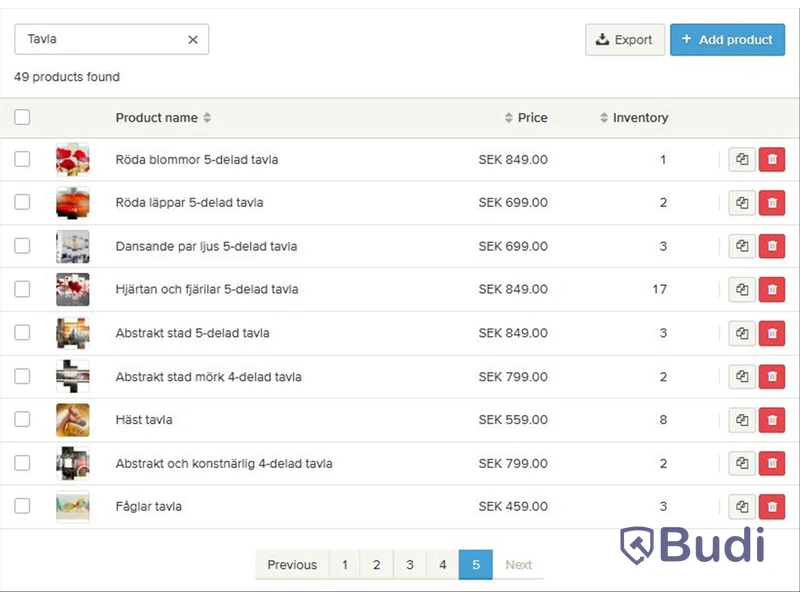Duplicate the Hjärtan och fjärilar product
The image size is (800, 600).
point(742,289)
